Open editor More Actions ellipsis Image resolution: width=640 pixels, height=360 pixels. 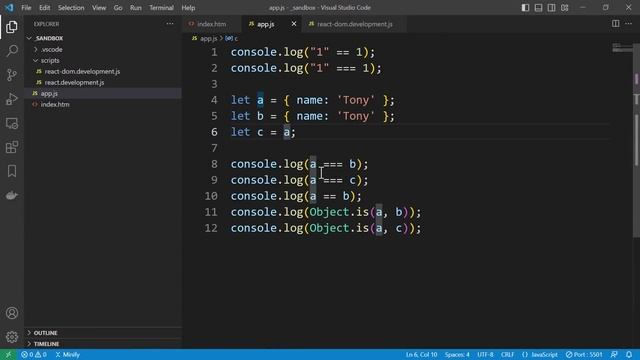click(629, 24)
